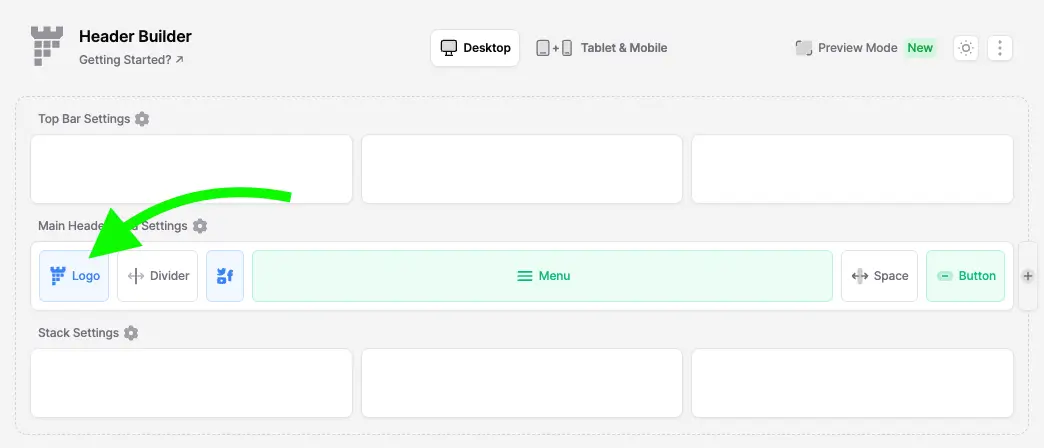Select the Button element
Image resolution: width=1044 pixels, height=448 pixels.
(x=965, y=276)
